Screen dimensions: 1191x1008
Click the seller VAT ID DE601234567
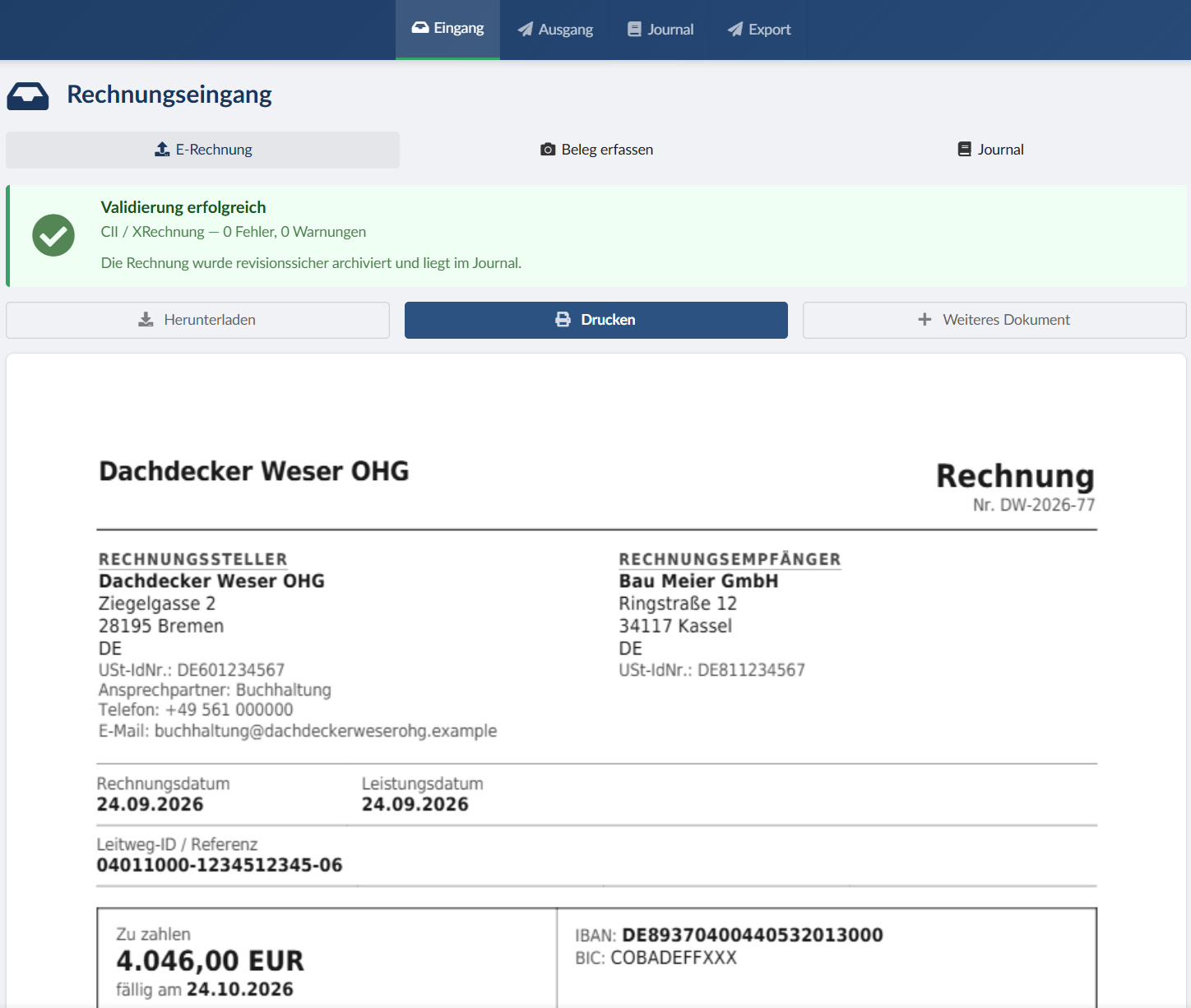click(x=231, y=670)
